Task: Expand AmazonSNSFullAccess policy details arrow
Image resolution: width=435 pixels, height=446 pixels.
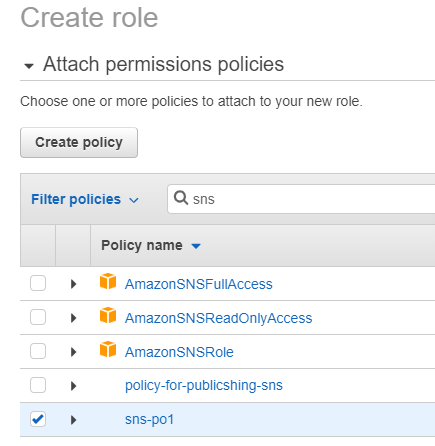Action: (x=74, y=284)
